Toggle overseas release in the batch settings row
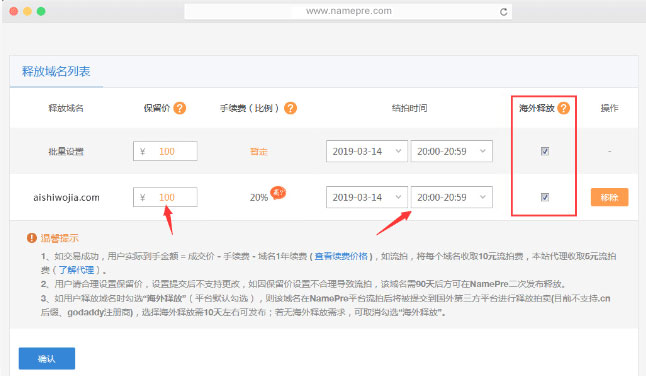 (545, 151)
